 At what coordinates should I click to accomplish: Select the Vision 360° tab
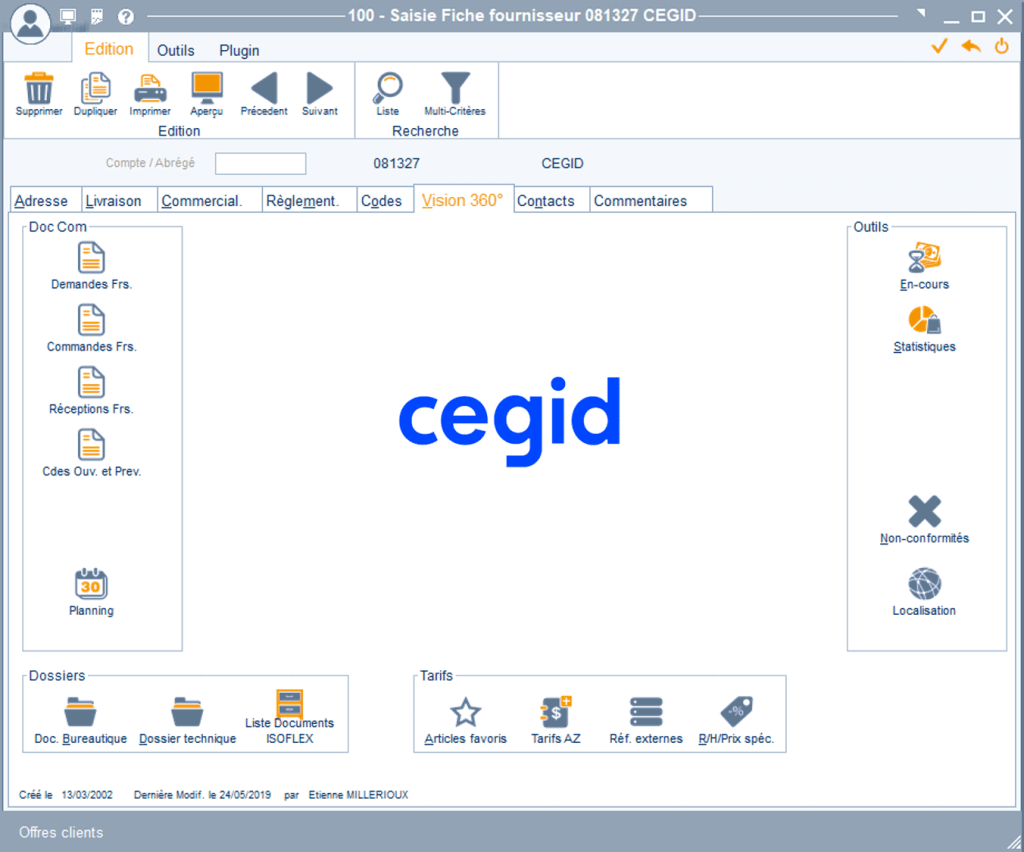[x=462, y=200]
